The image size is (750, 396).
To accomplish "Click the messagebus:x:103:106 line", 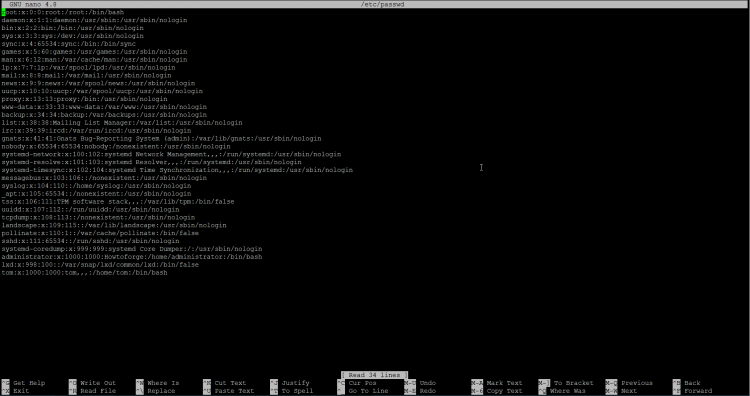I will pyautogui.click(x=104, y=178).
